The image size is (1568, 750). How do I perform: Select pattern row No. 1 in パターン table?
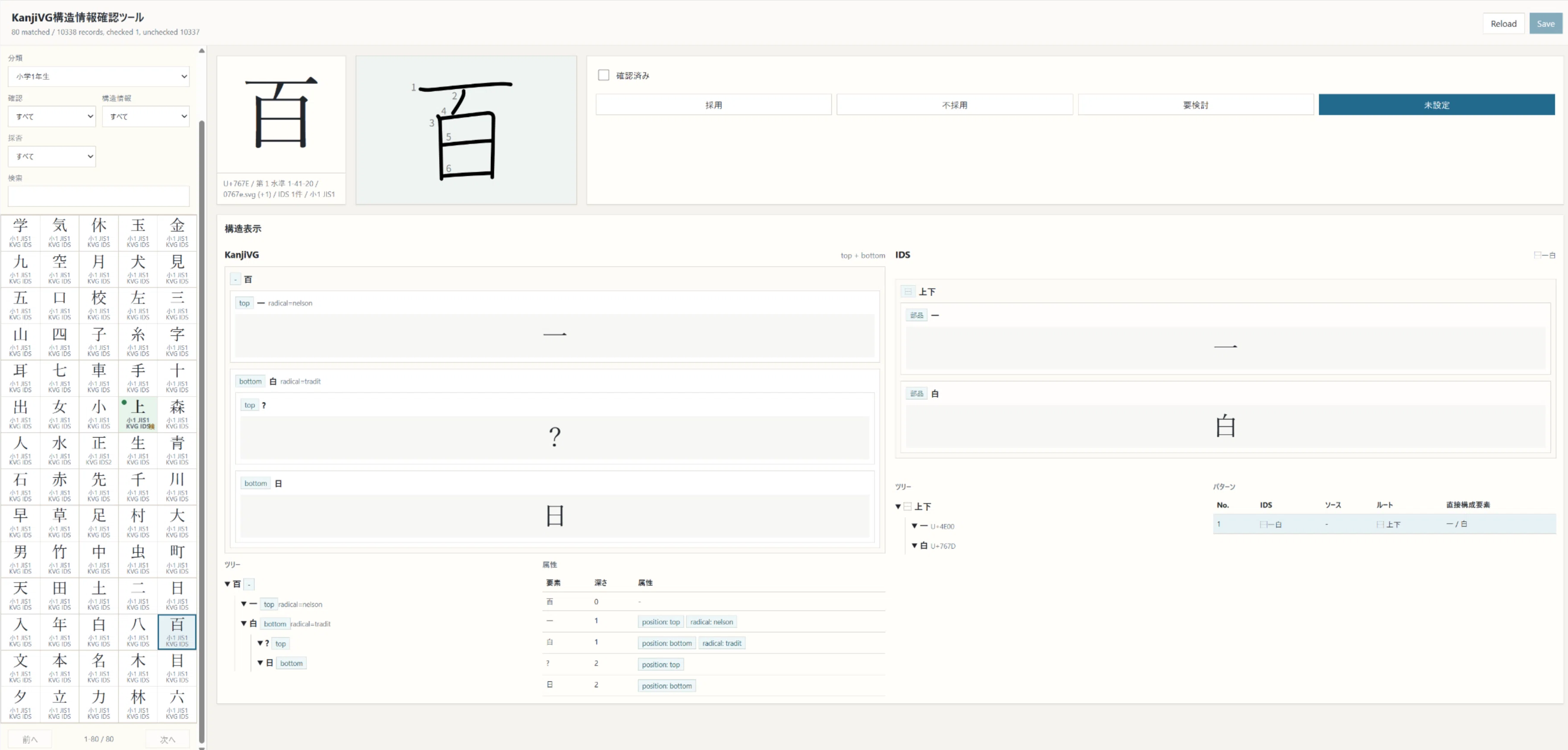(1384, 524)
